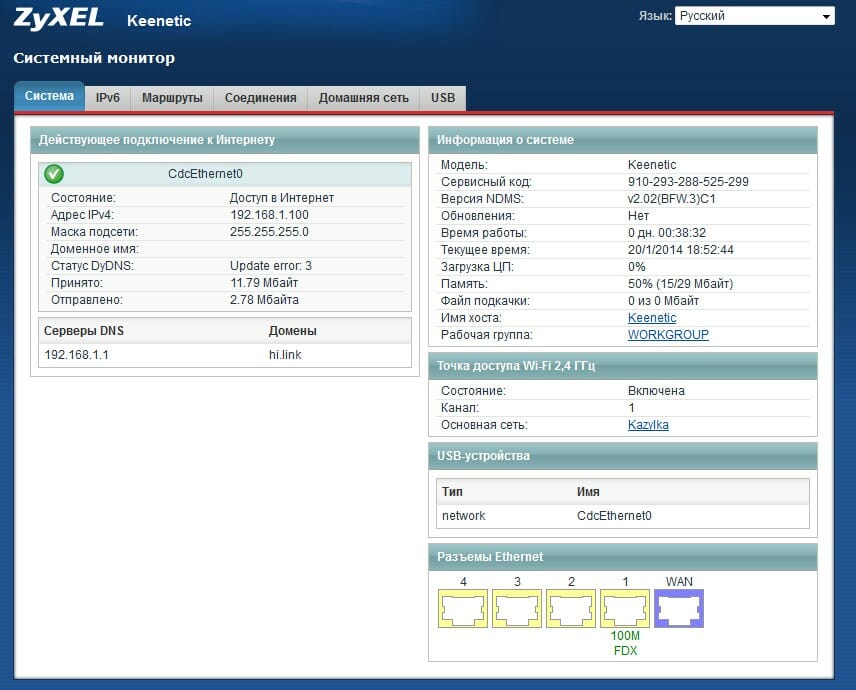This screenshot has width=856, height=690.
Task: Select the CdcEthernet0 connection header row
Action: [225, 174]
